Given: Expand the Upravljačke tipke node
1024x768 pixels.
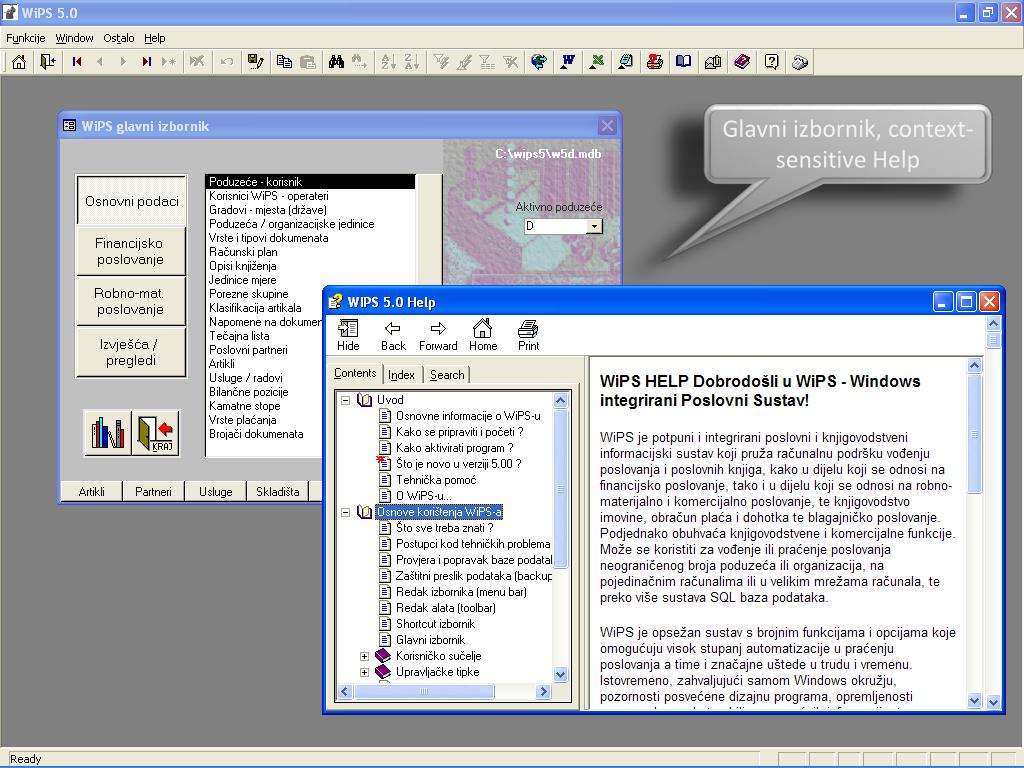Looking at the screenshot, I should coord(364,672).
